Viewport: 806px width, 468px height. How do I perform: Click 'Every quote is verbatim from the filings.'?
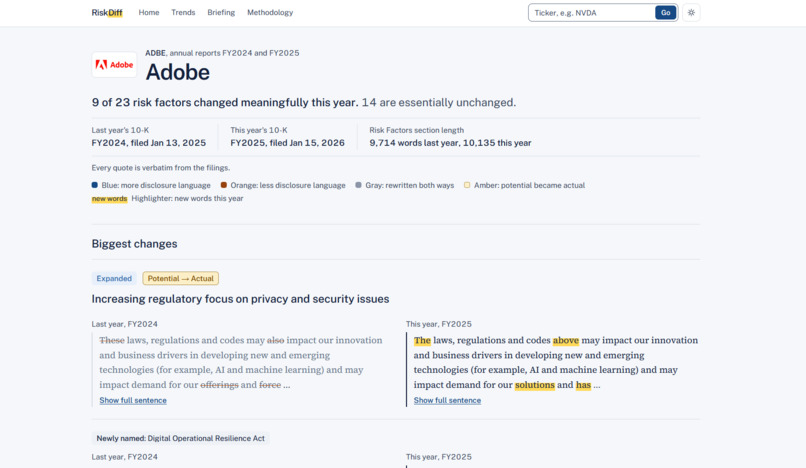(x=160, y=168)
